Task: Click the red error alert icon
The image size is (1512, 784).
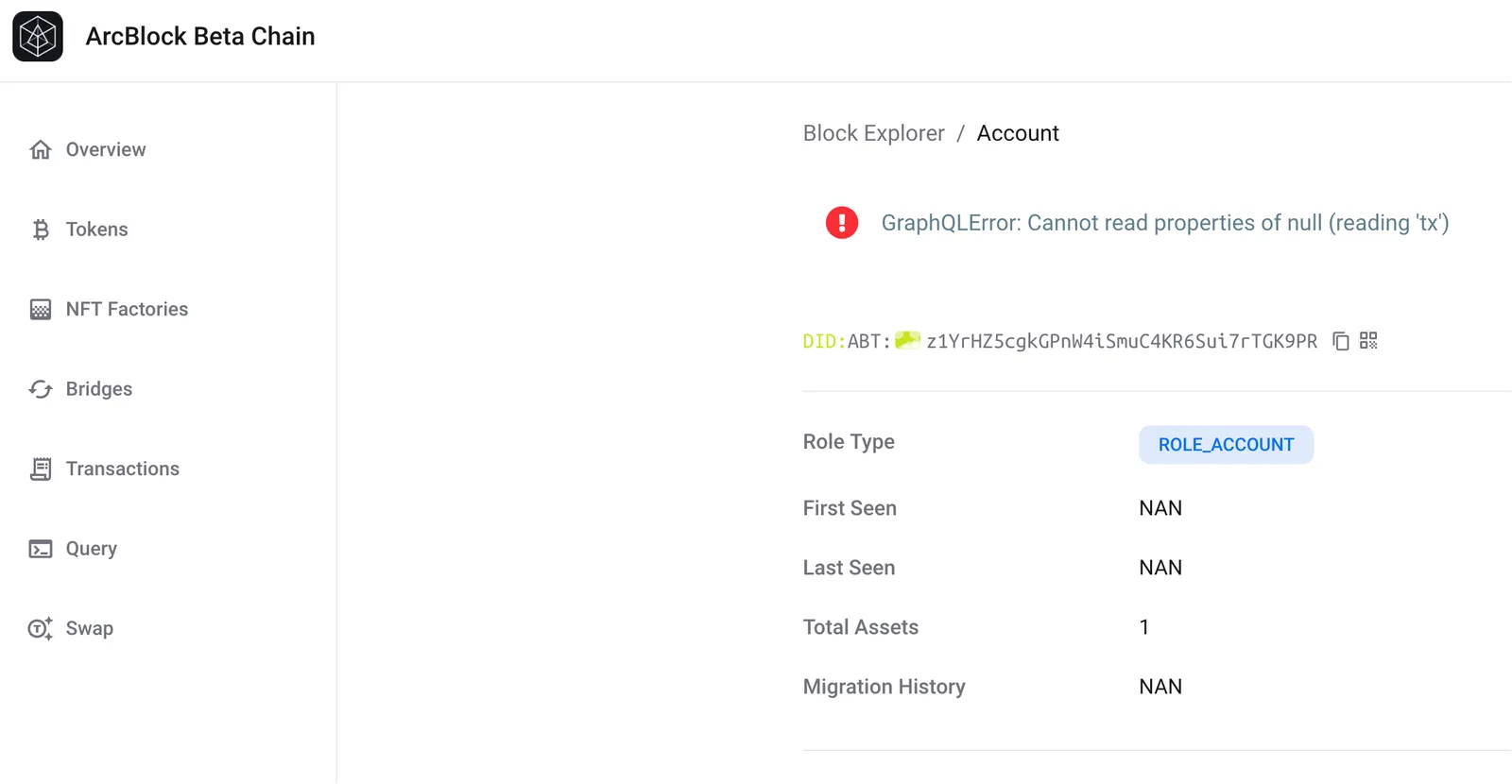Action: pyautogui.click(x=842, y=223)
